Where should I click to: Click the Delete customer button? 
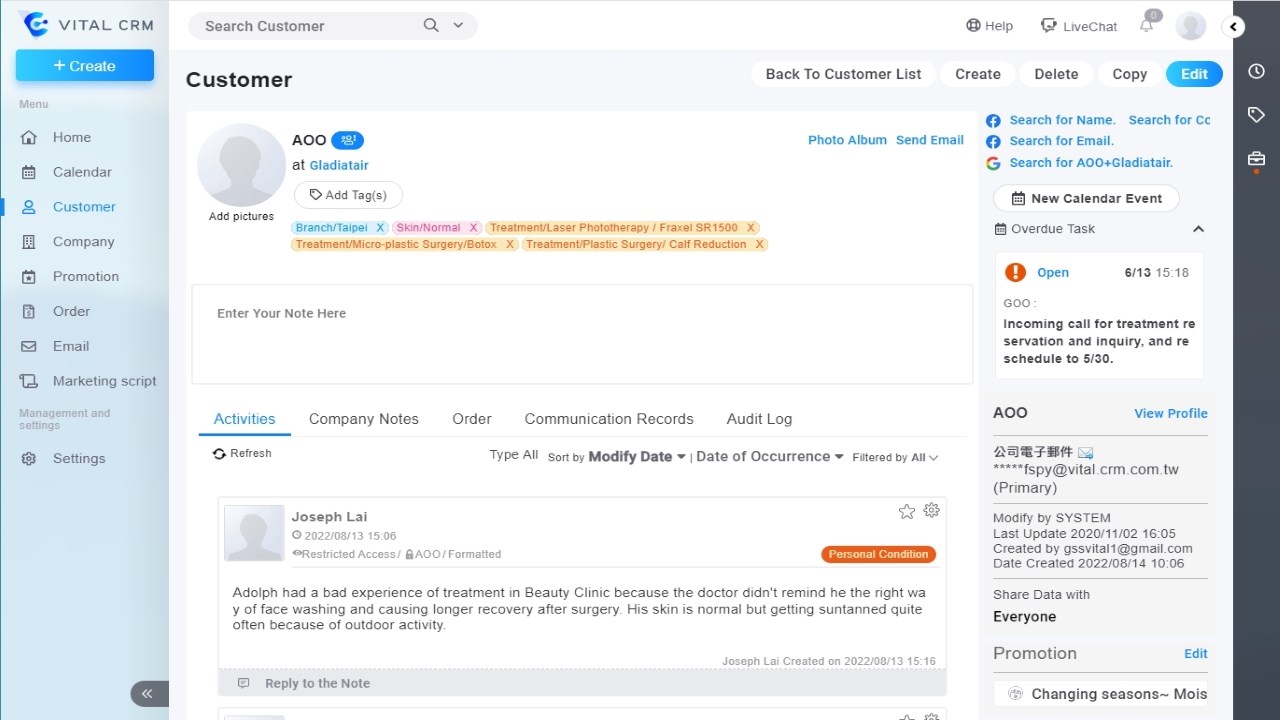click(x=1056, y=74)
